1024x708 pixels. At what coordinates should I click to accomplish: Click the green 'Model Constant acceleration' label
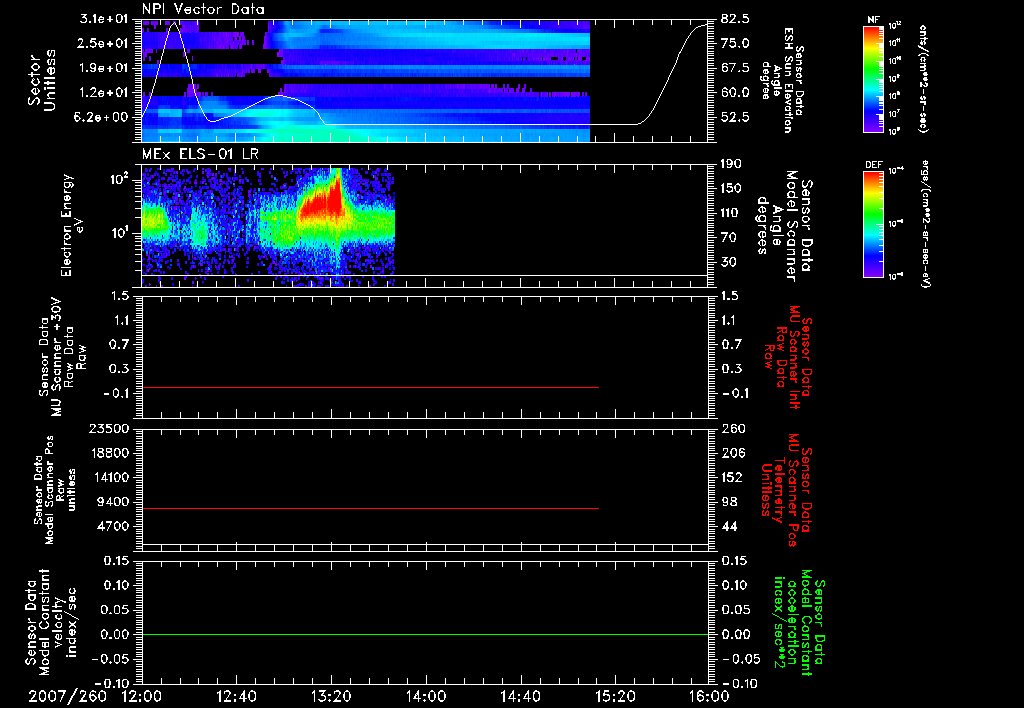798,622
